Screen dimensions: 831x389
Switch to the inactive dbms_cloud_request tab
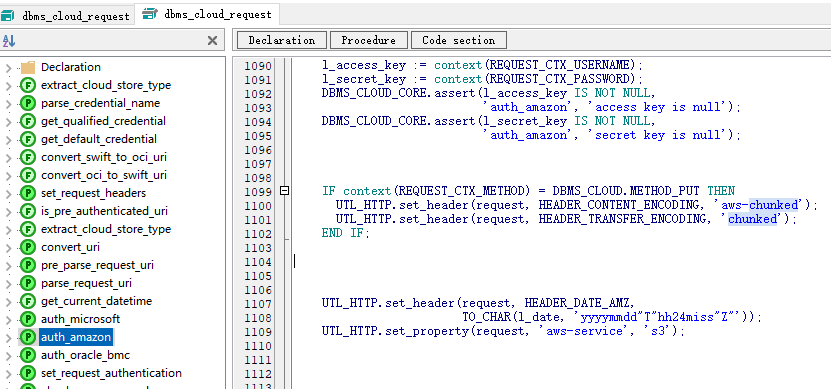tap(67, 16)
